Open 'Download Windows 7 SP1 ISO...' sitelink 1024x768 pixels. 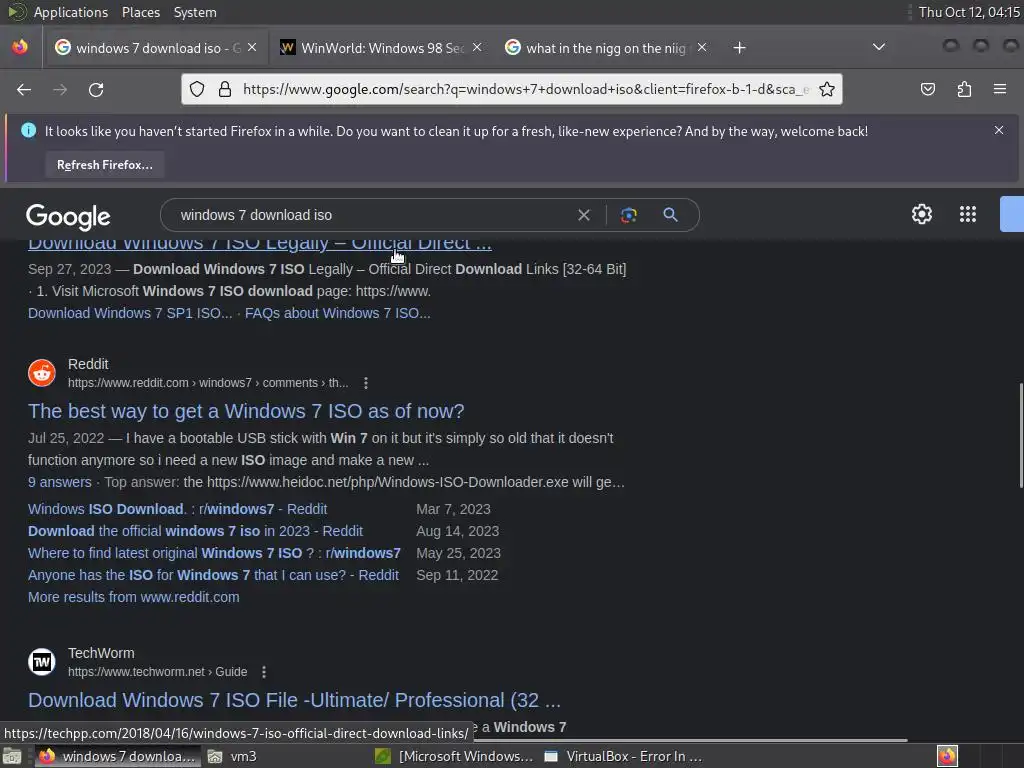[130, 313]
